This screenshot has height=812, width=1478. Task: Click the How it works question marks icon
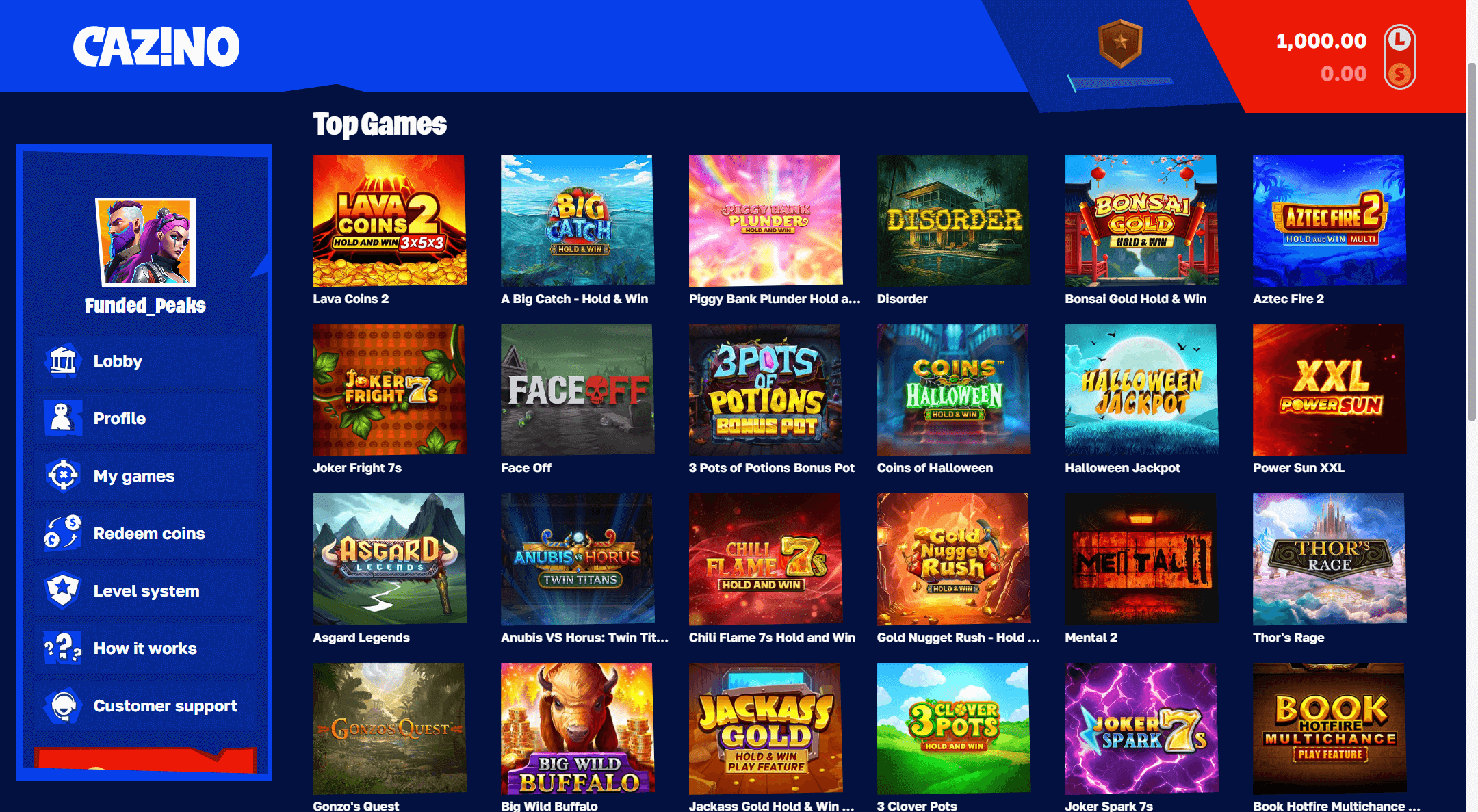63,648
